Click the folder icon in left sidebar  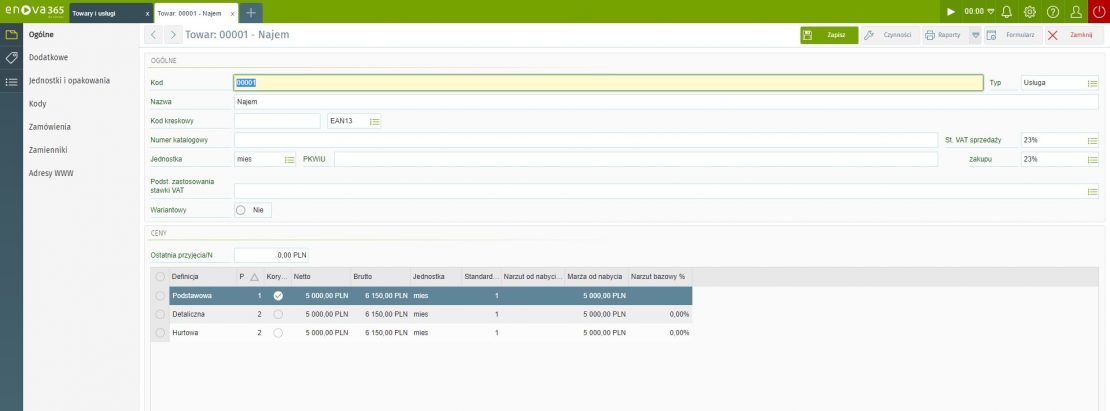11,34
